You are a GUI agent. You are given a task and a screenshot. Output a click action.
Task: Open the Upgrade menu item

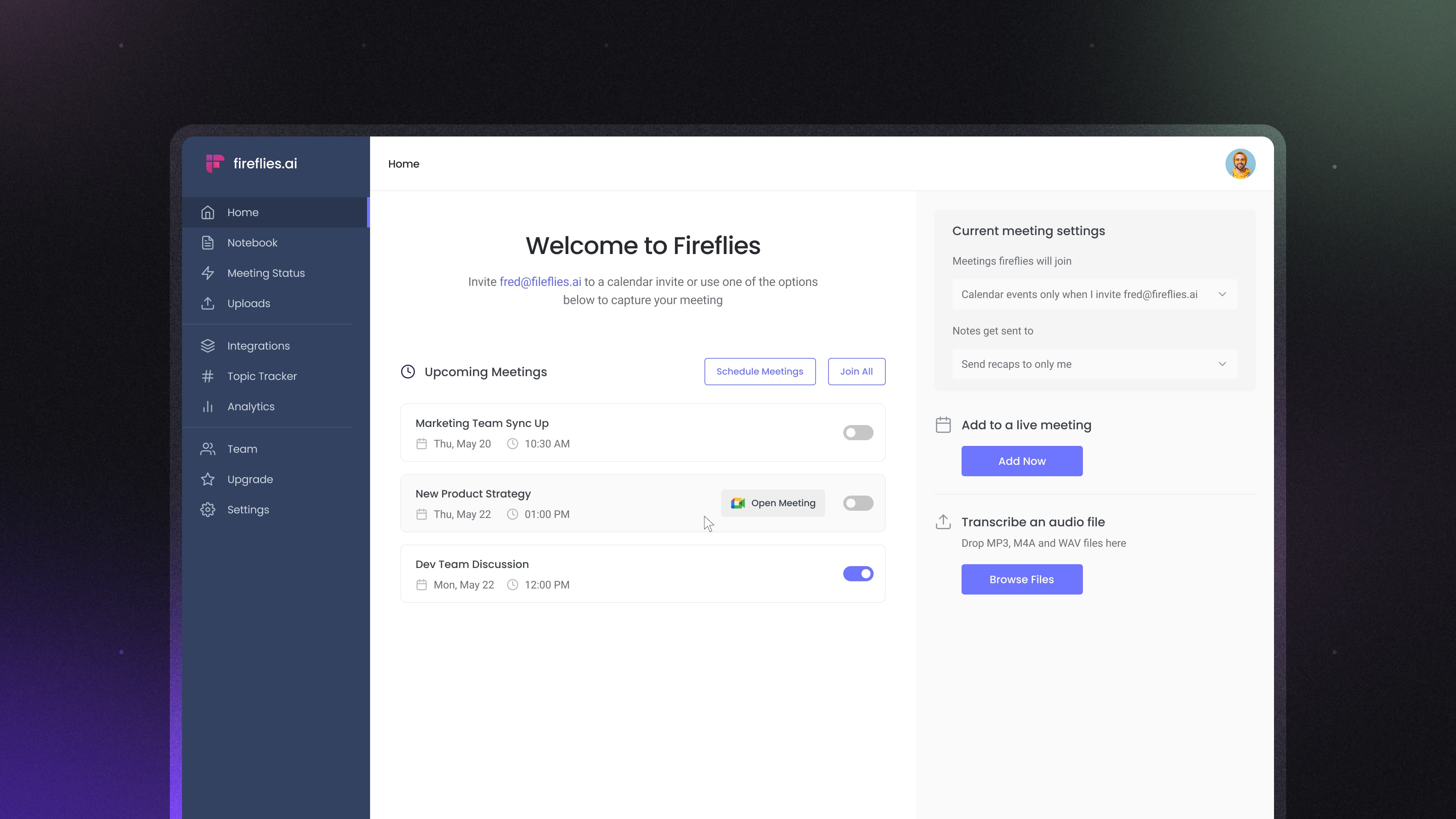tap(250, 479)
